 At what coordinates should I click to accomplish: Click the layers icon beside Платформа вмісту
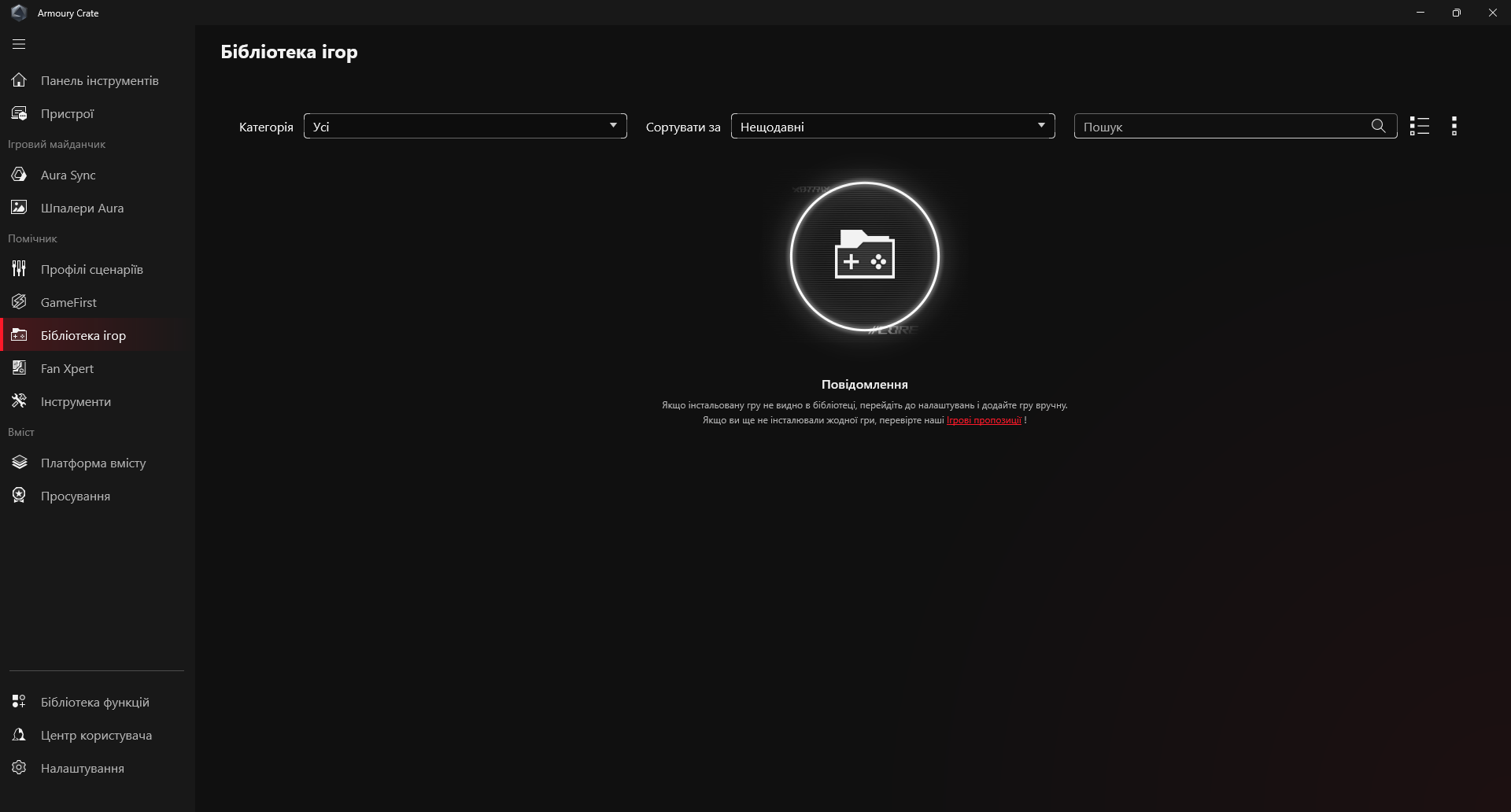point(19,463)
